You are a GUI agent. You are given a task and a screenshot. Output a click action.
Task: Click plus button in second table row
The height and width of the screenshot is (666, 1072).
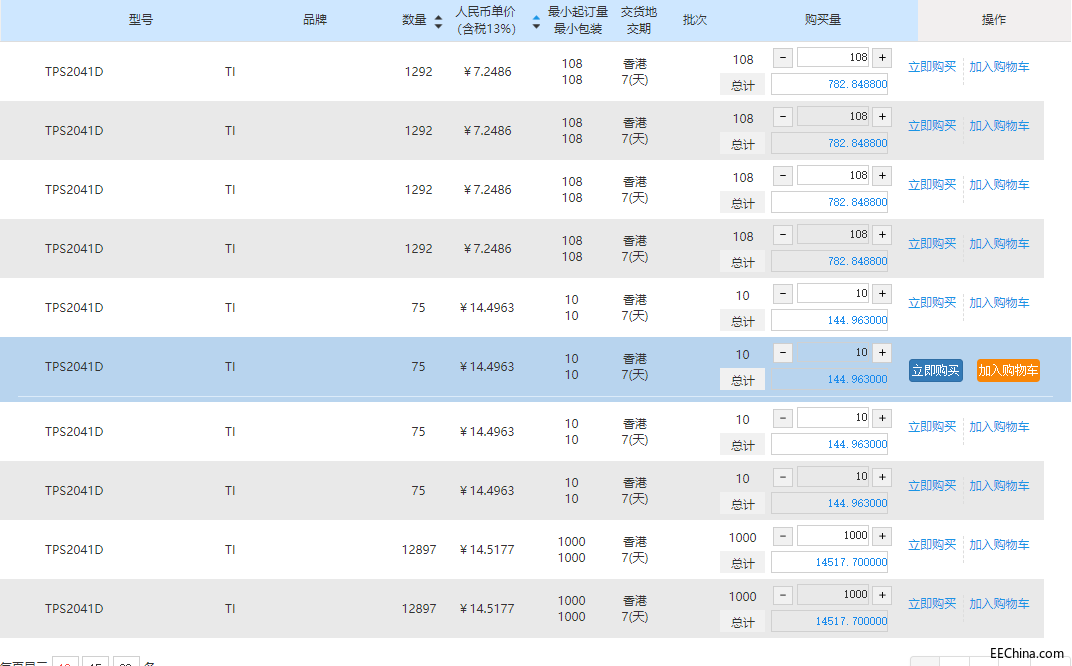point(882,116)
